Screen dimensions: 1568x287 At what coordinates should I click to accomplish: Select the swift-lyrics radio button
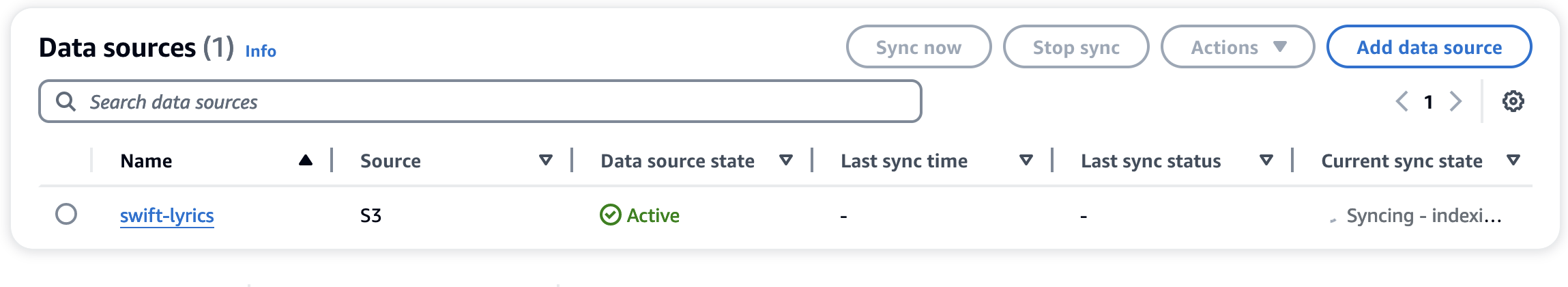66,215
